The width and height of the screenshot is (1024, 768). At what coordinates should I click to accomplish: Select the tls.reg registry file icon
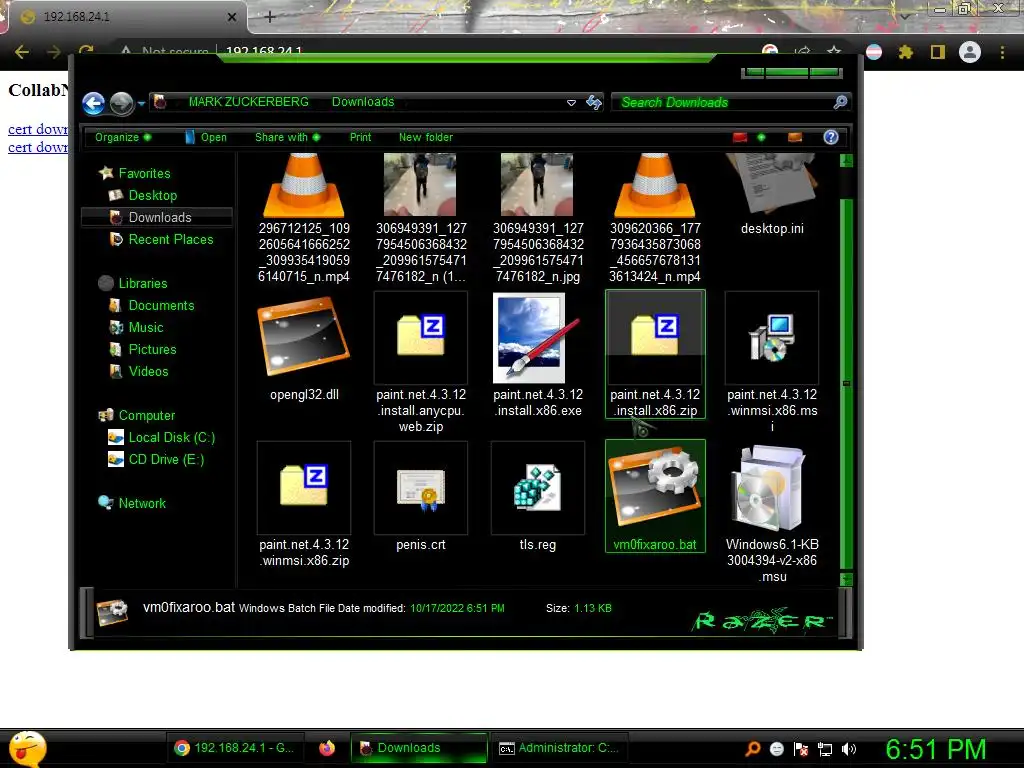click(x=537, y=487)
